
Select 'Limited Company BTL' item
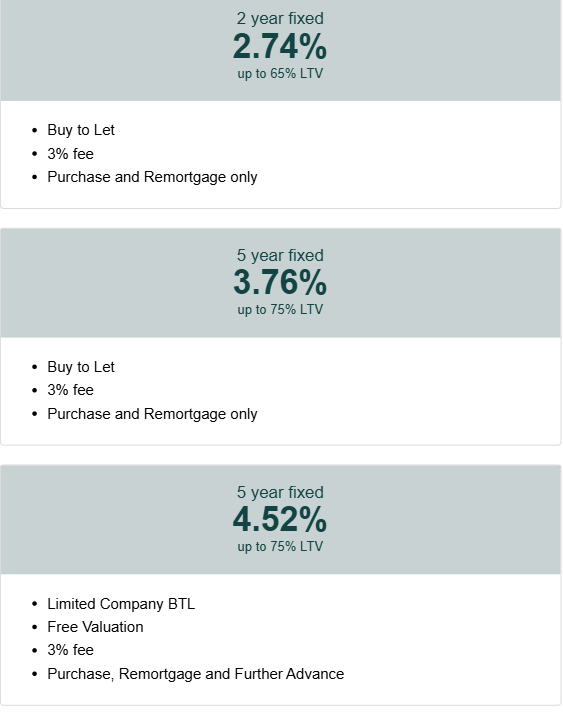coord(121,604)
